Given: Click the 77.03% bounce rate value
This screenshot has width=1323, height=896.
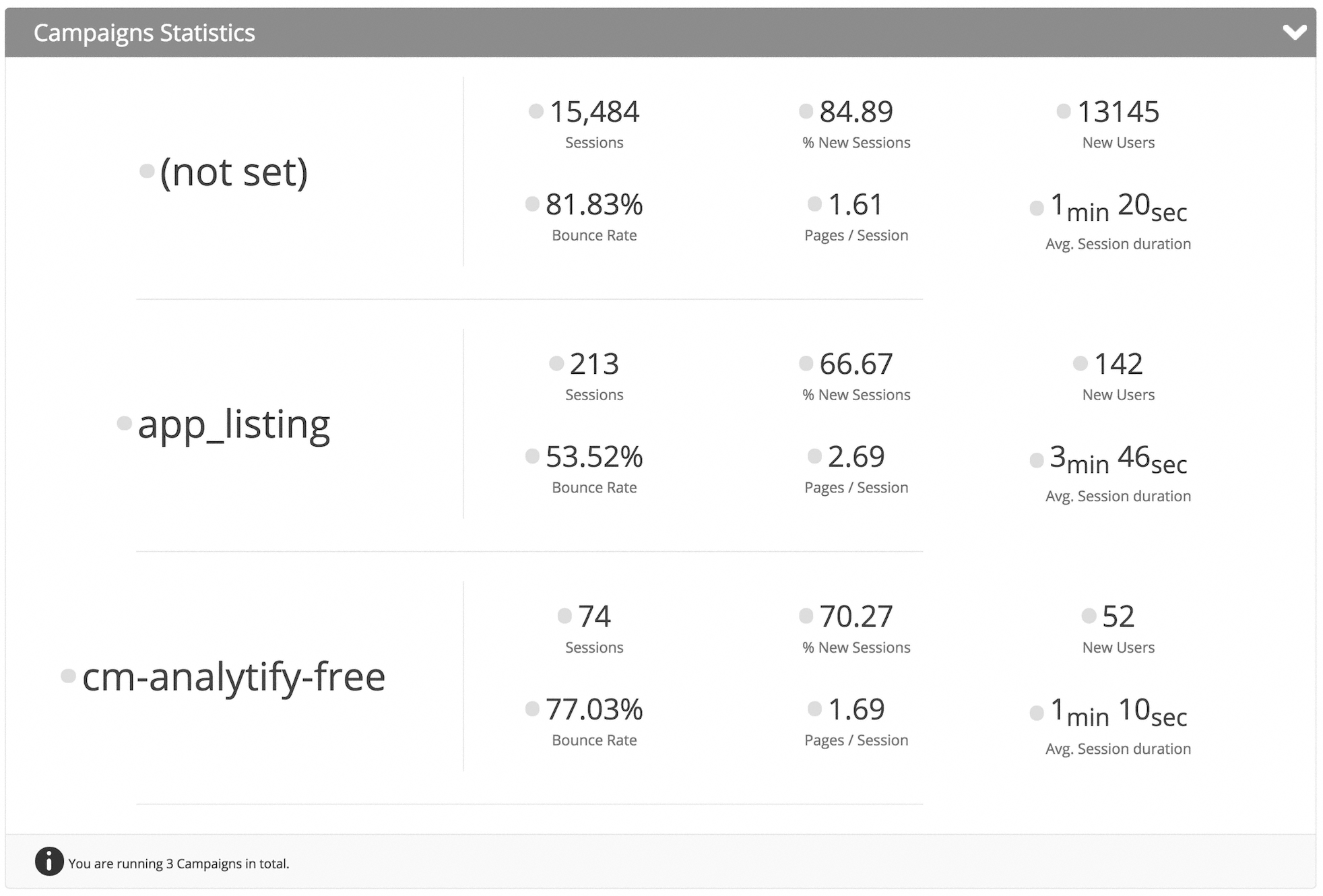Looking at the screenshot, I should click(x=594, y=709).
